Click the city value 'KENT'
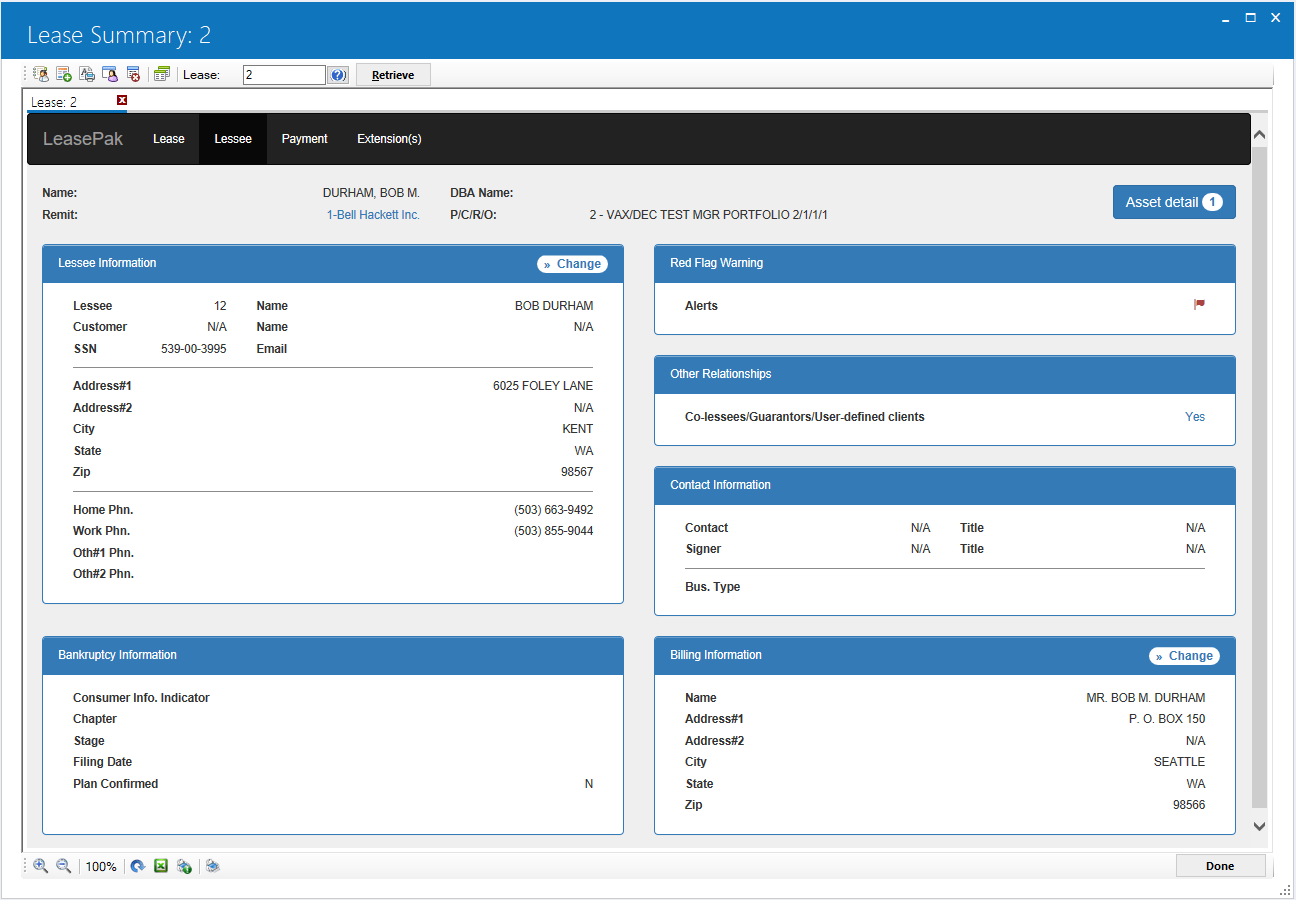The image size is (1296, 900). (x=578, y=429)
